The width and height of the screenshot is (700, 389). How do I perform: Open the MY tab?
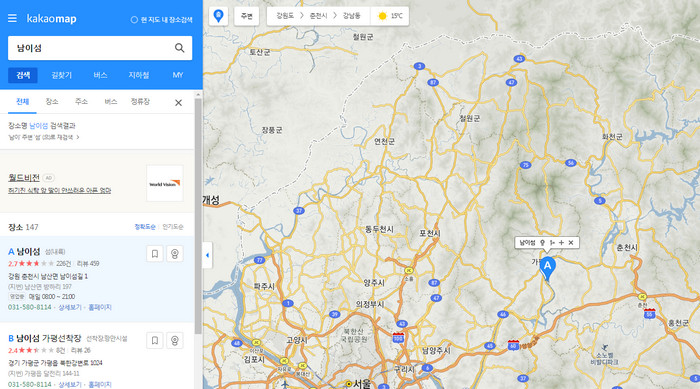point(178,75)
